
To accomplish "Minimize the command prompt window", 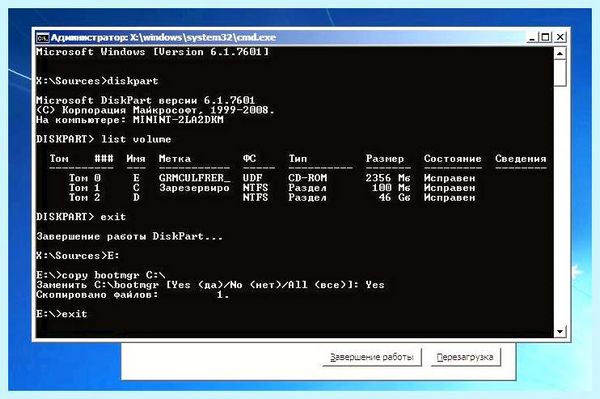I will click(x=532, y=37).
